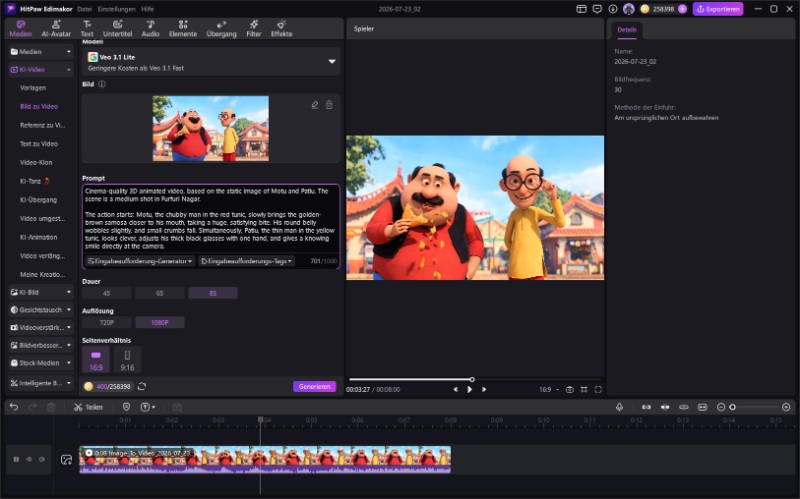Select the 6S duration option
The width and height of the screenshot is (800, 499).
pos(160,293)
